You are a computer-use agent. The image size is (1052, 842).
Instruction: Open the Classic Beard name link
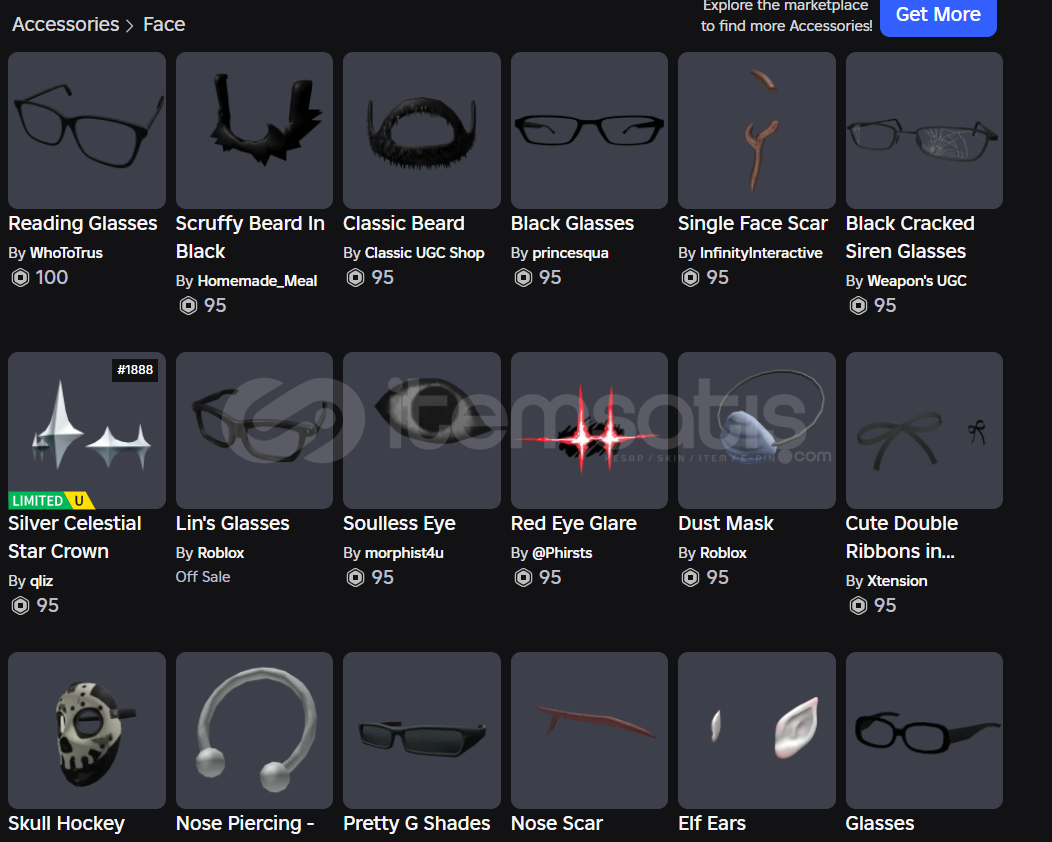click(x=404, y=223)
